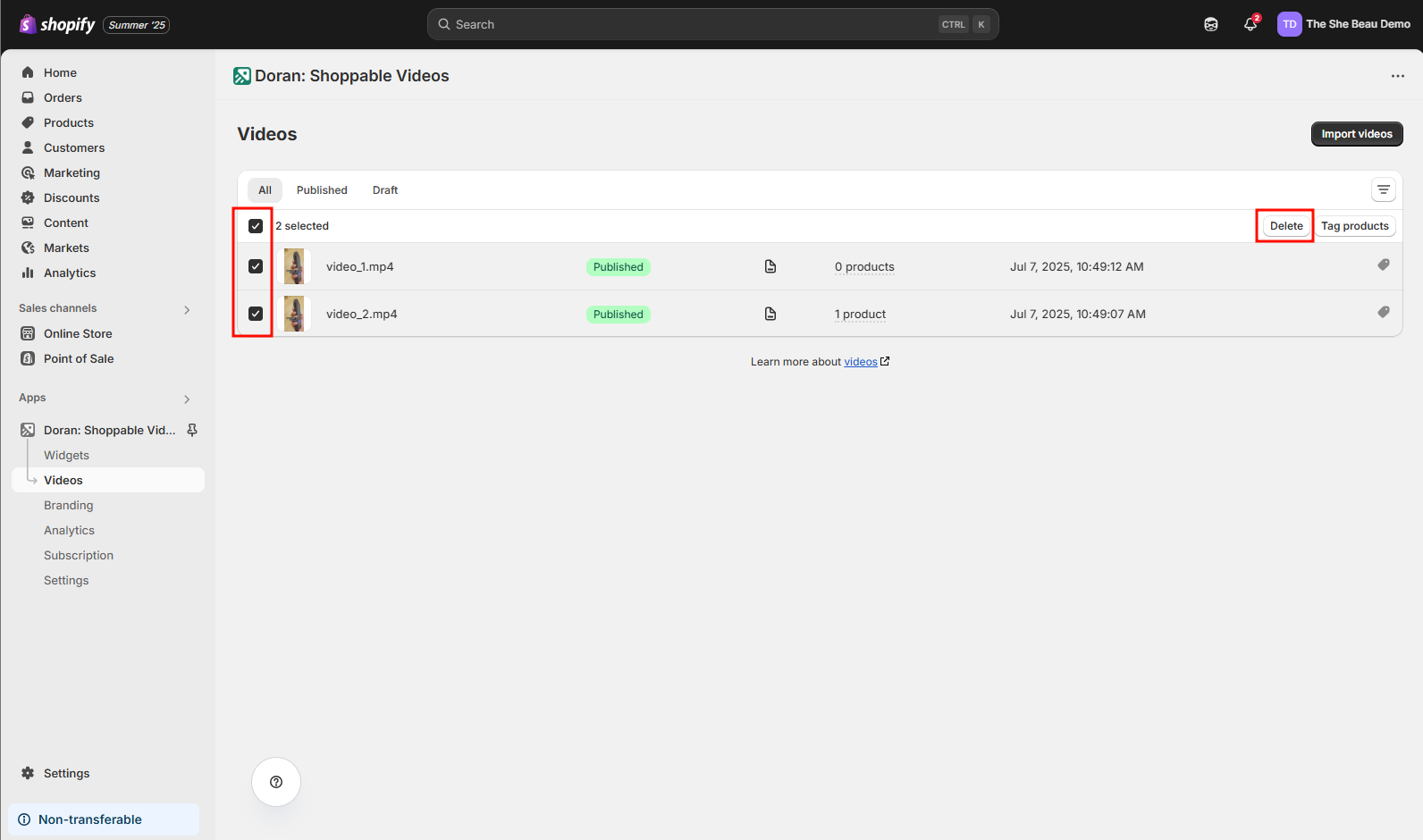Click the tag icon for video_2.mp4
This screenshot has height=840, width=1423.
tap(1384, 312)
